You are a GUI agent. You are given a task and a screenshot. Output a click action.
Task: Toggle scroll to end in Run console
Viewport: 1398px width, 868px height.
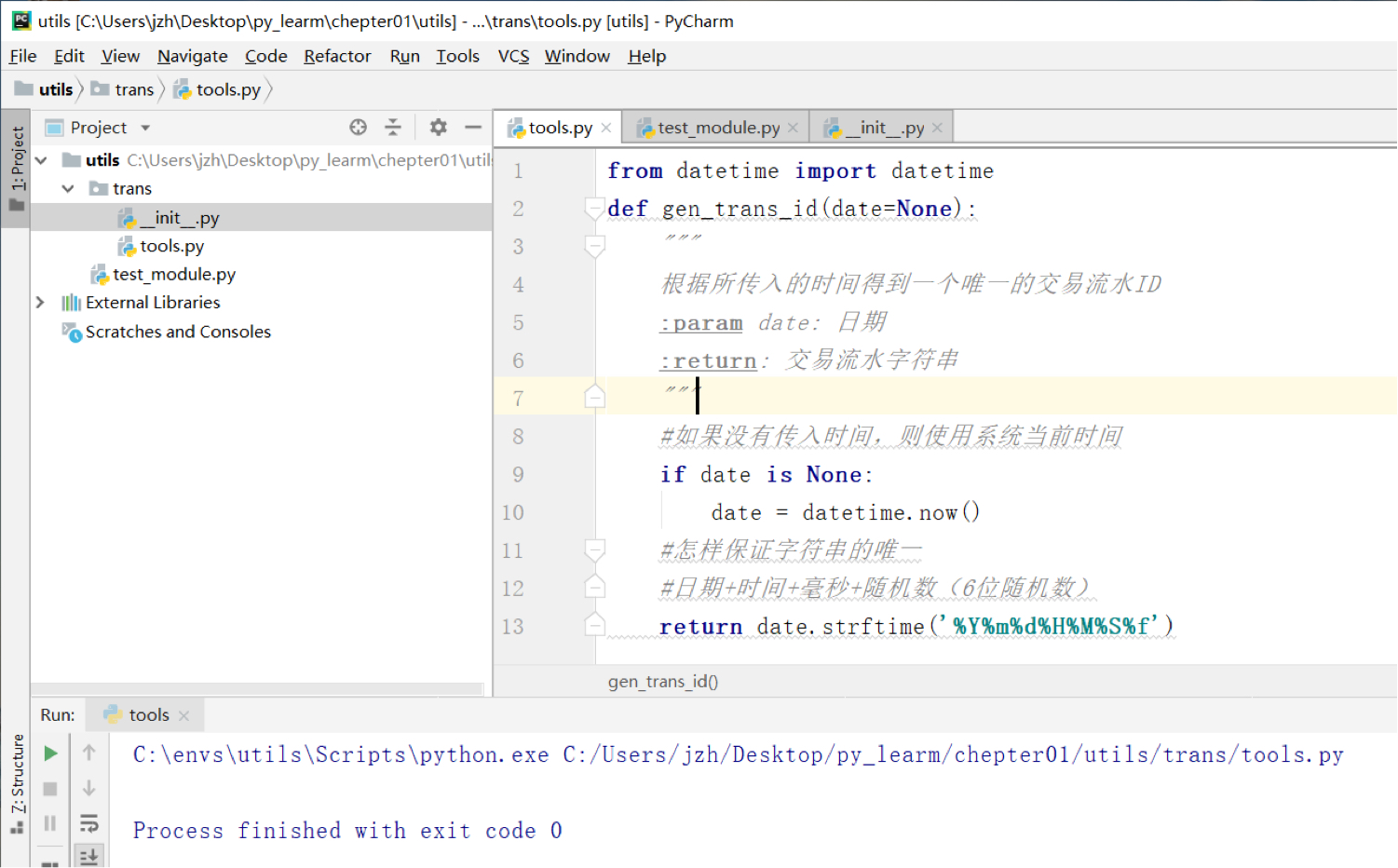(x=89, y=857)
